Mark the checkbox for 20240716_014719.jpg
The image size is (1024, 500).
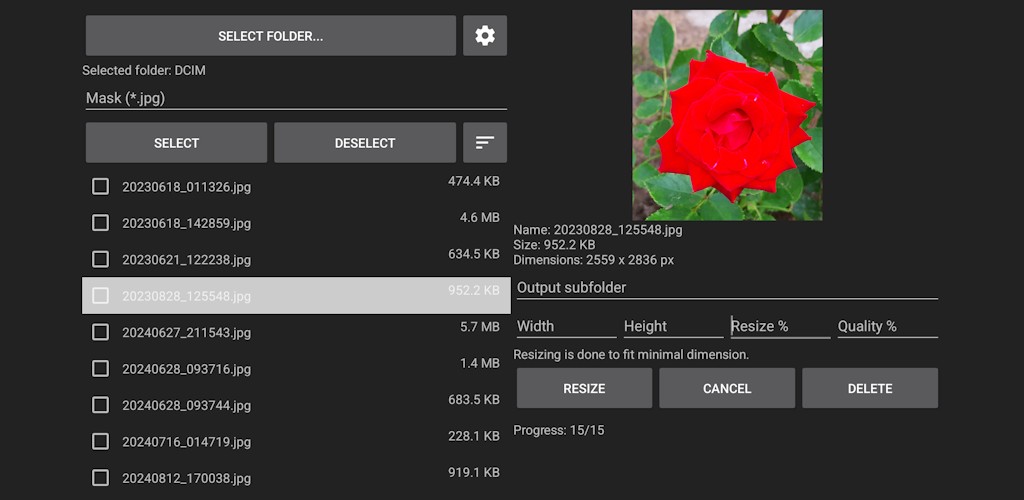(100, 441)
